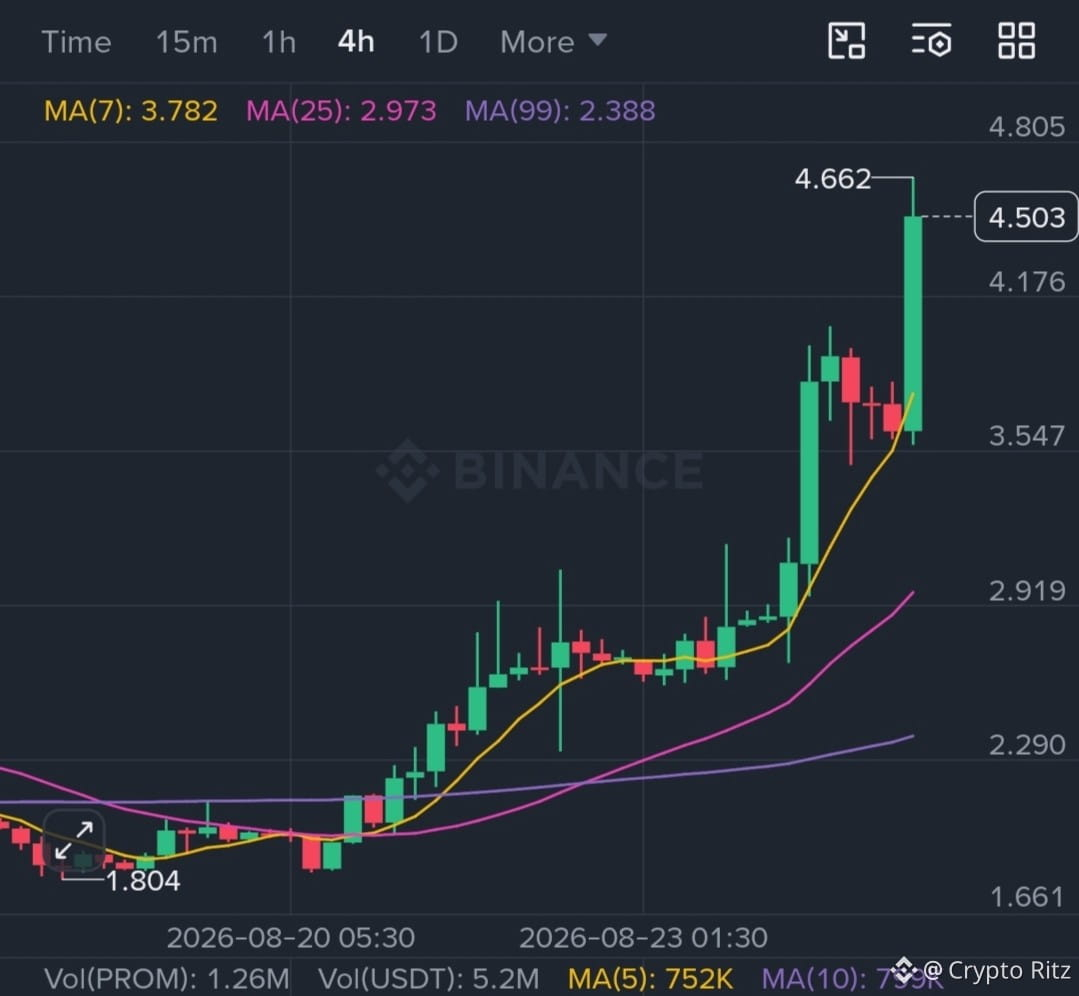Click the 3.547 price axis label

point(1027,436)
